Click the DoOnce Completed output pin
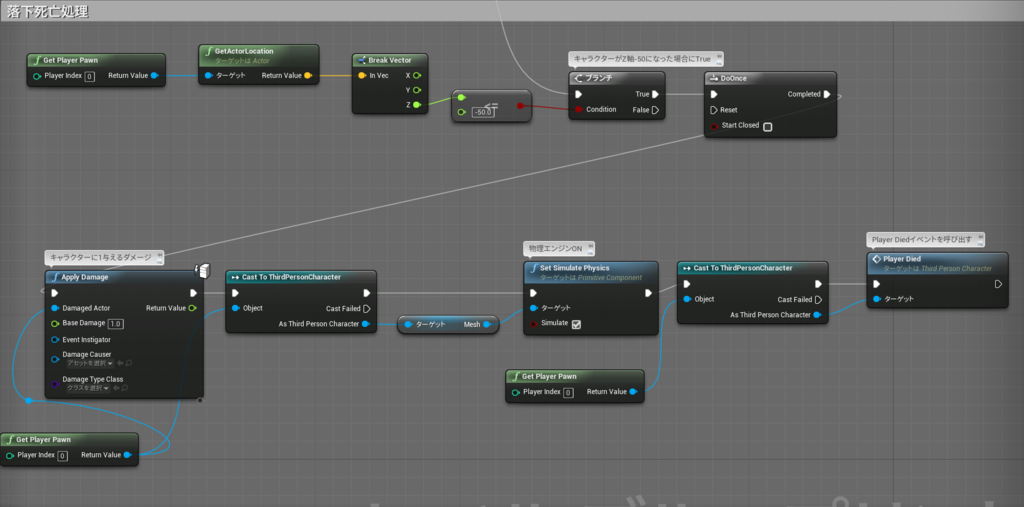The image size is (1024, 507). (x=827, y=94)
